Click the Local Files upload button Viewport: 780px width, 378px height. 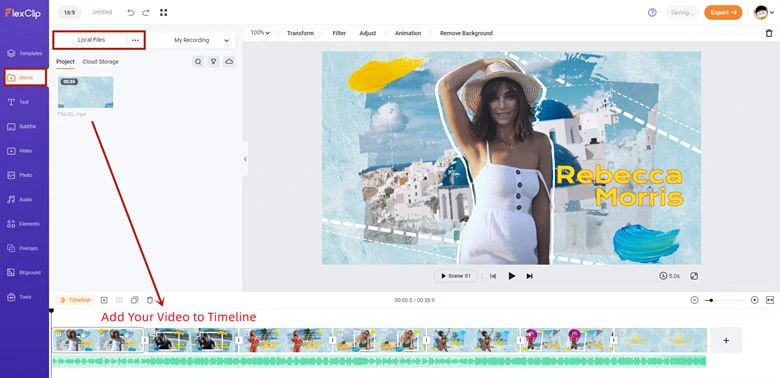pos(91,40)
